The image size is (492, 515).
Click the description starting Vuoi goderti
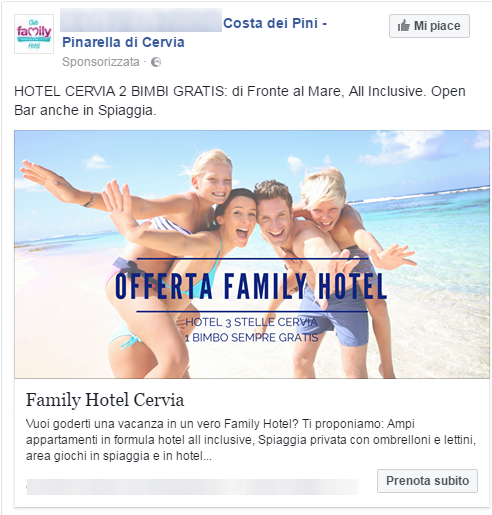251,440
